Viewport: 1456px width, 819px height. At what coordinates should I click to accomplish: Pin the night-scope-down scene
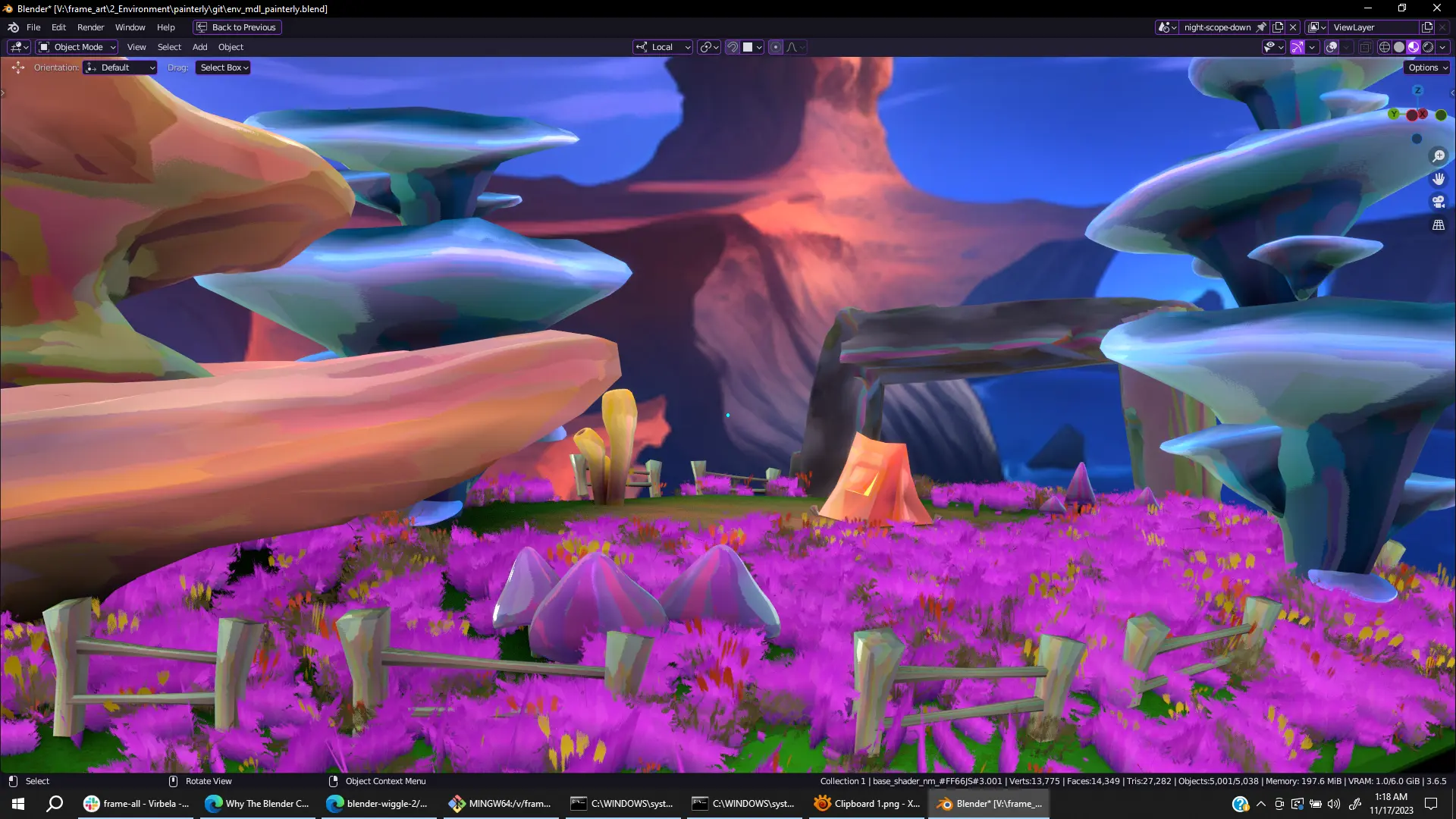(x=1261, y=27)
